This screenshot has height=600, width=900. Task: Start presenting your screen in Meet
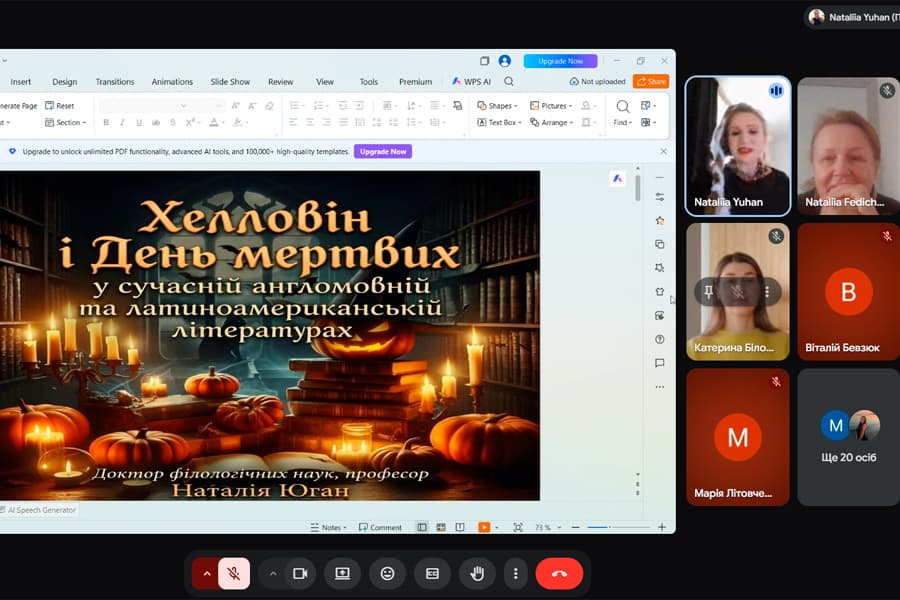342,573
